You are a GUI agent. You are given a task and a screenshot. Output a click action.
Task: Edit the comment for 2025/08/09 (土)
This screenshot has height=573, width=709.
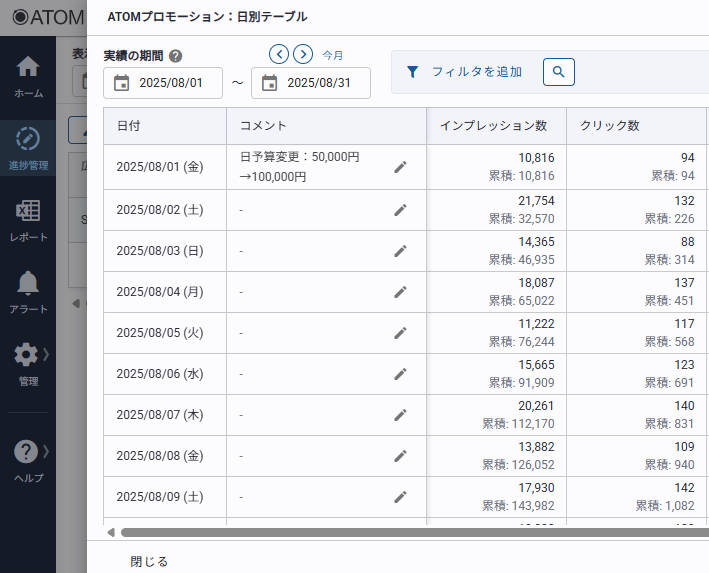pos(401,496)
